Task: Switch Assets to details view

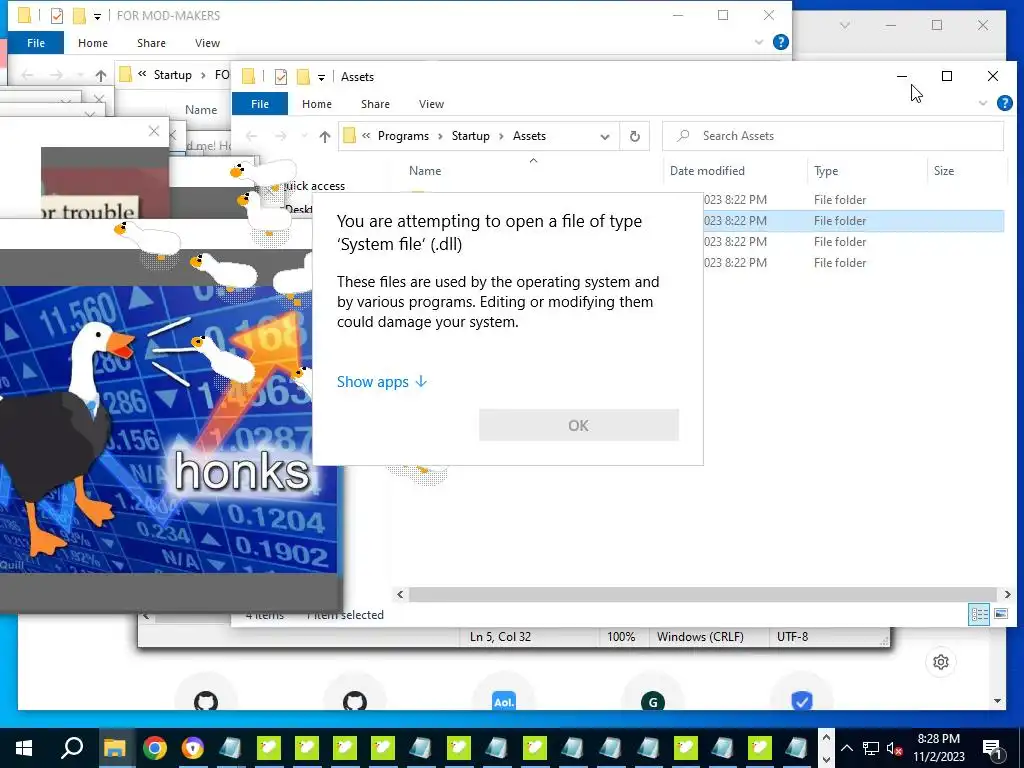Action: tap(979, 614)
